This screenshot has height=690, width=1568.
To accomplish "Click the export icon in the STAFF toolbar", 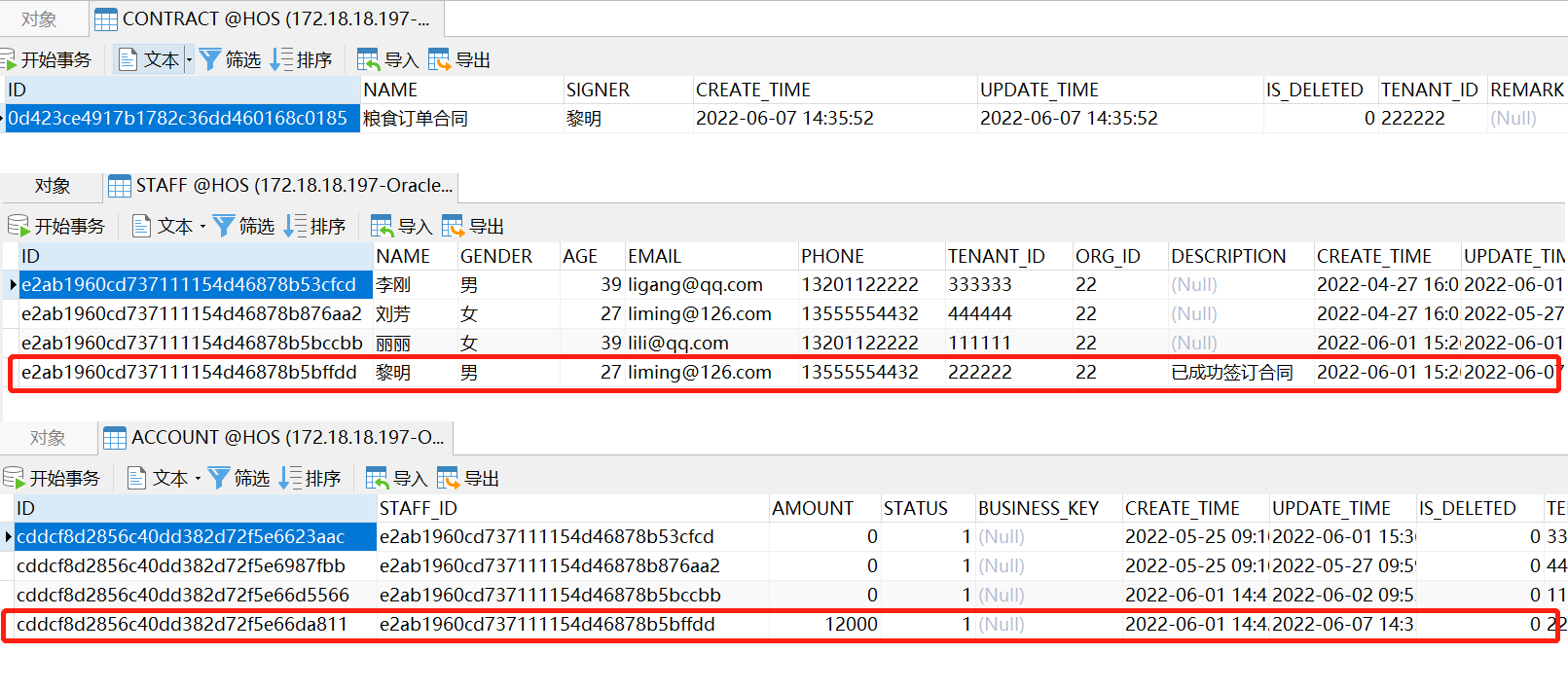I will click(453, 226).
